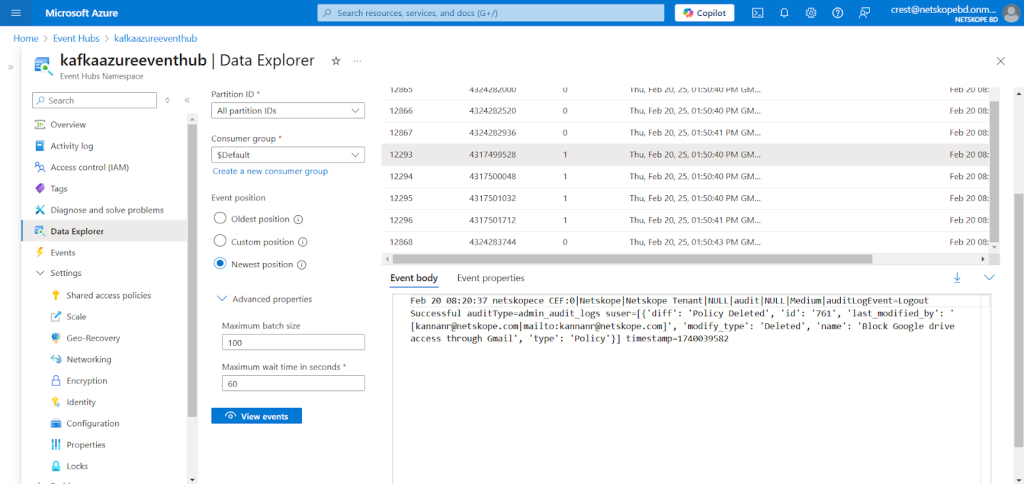
Task: Focus the sidebar Search box
Action: pos(95,101)
